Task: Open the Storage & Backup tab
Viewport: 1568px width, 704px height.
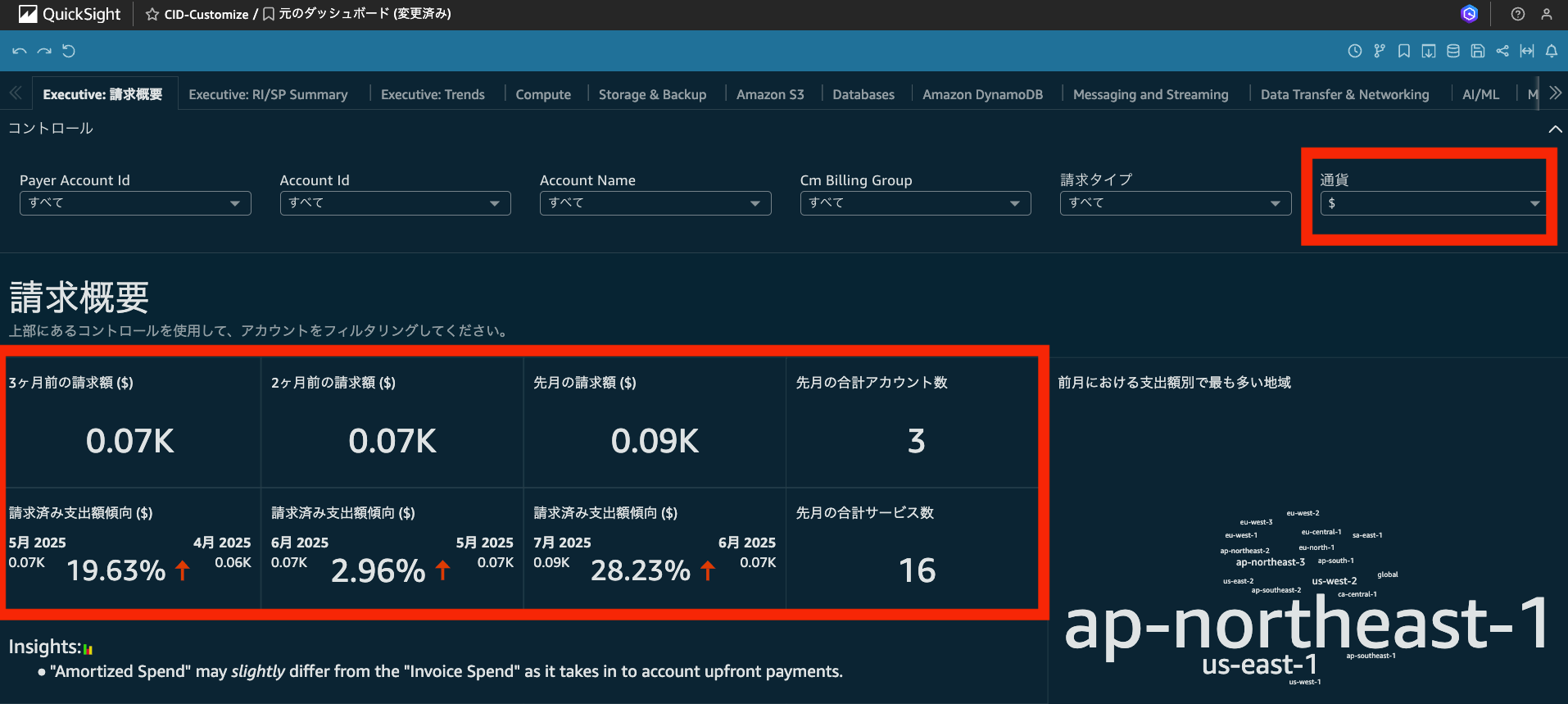Action: (653, 94)
